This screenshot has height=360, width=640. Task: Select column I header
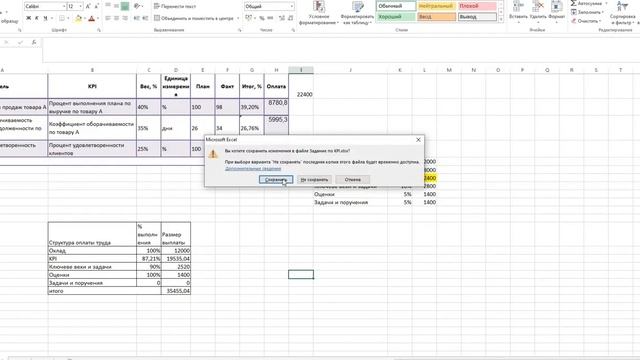point(301,70)
